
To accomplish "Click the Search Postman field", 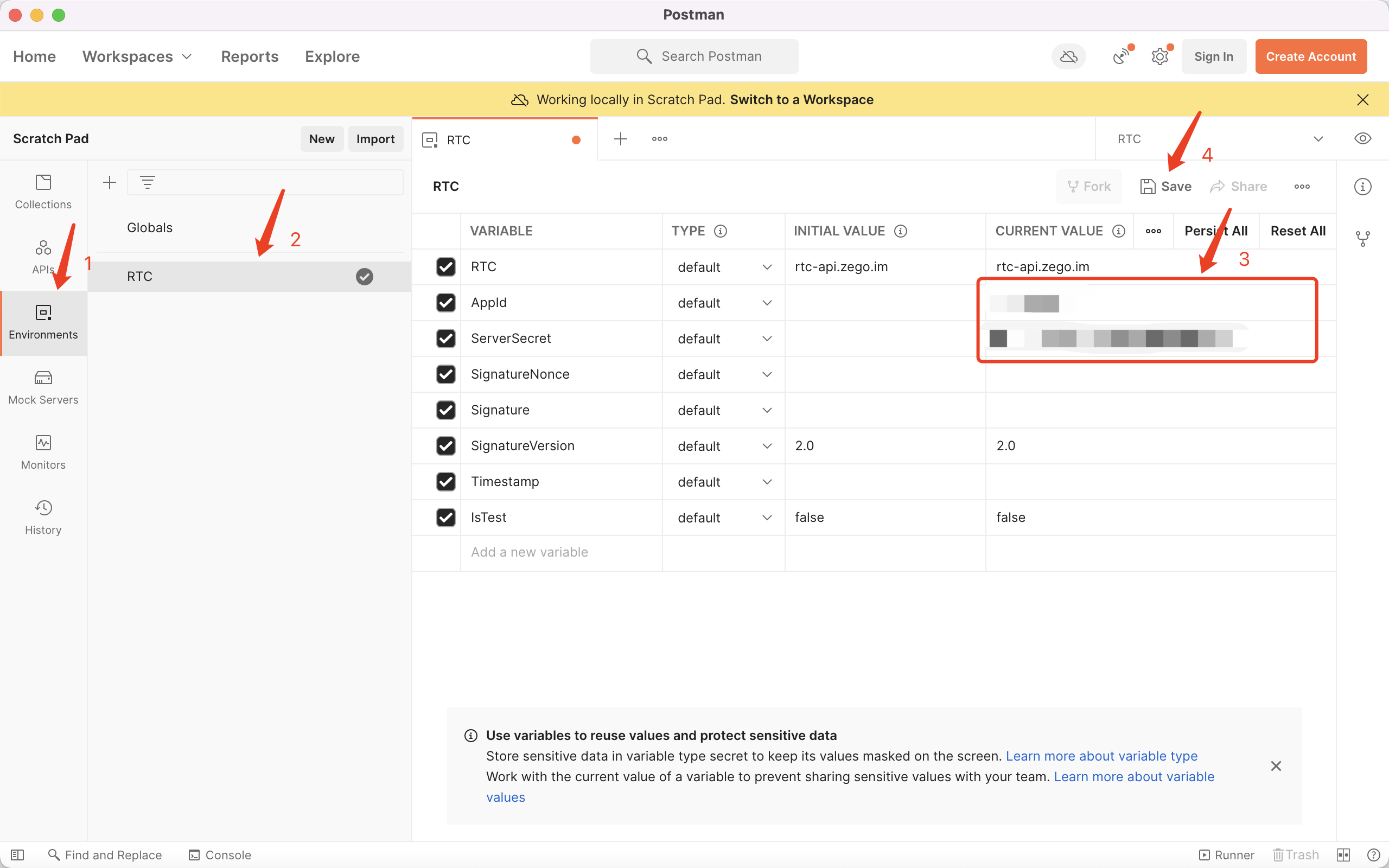I will (x=694, y=56).
